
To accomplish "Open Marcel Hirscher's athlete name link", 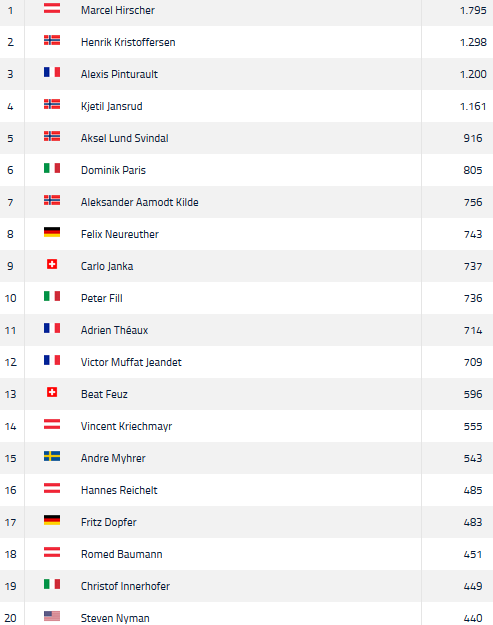I will [x=118, y=10].
